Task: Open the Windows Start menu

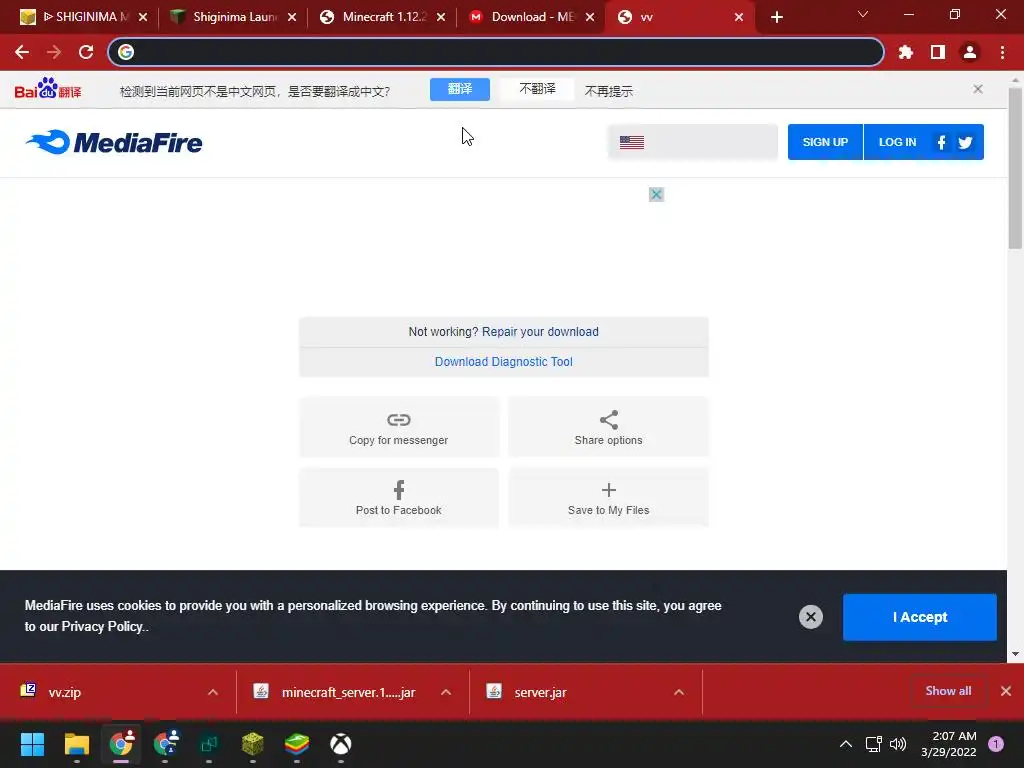Action: (32, 744)
